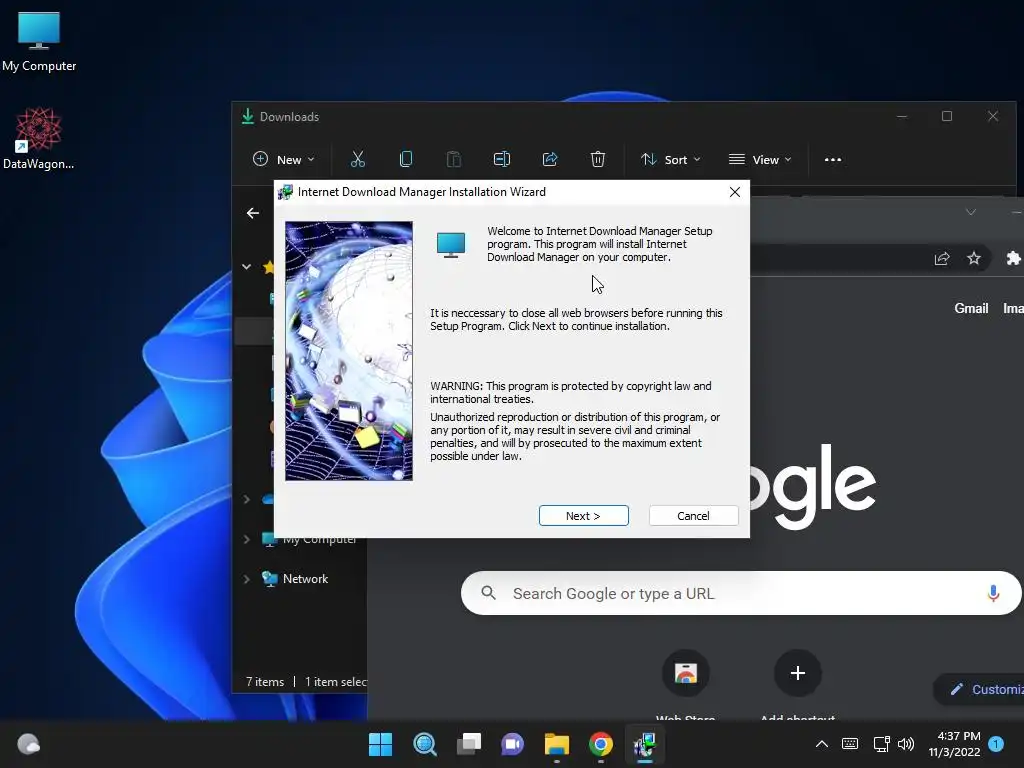Viewport: 1024px width, 768px height.
Task: Open the My Computer desktop icon
Action: tap(39, 42)
